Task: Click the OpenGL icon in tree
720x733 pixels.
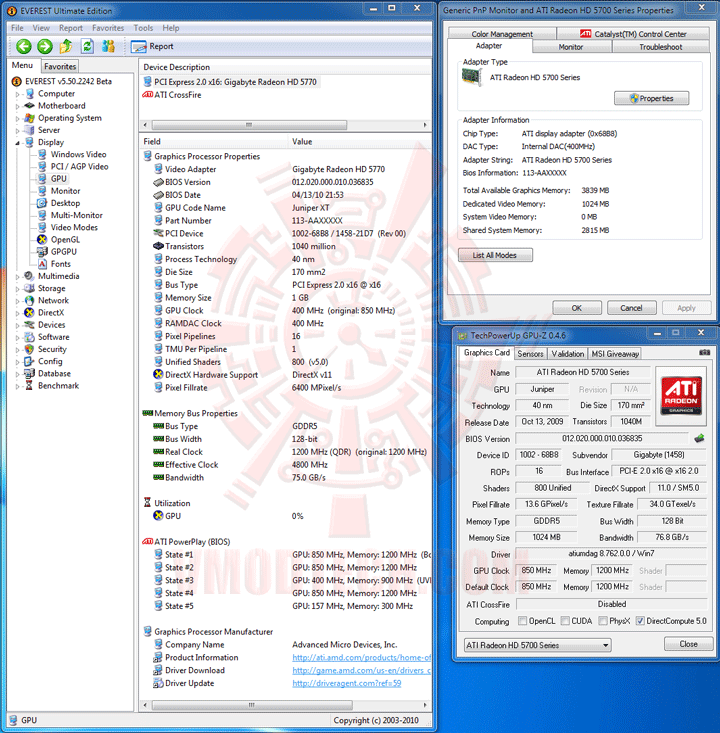Action: point(42,239)
